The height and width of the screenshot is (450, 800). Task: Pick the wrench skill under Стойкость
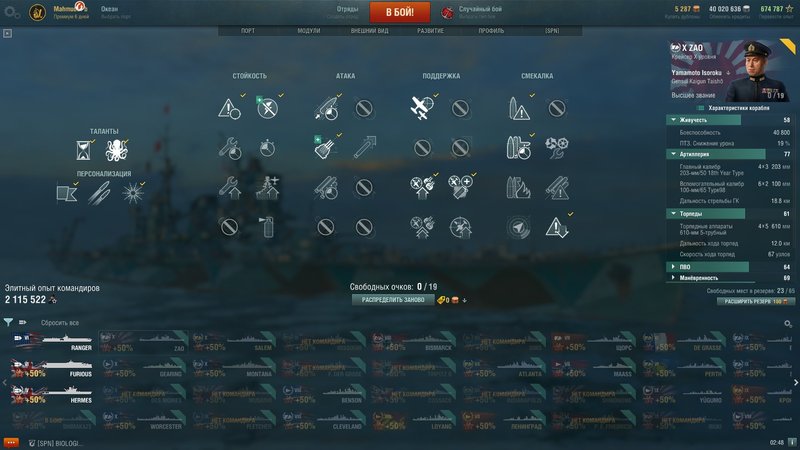click(230, 148)
